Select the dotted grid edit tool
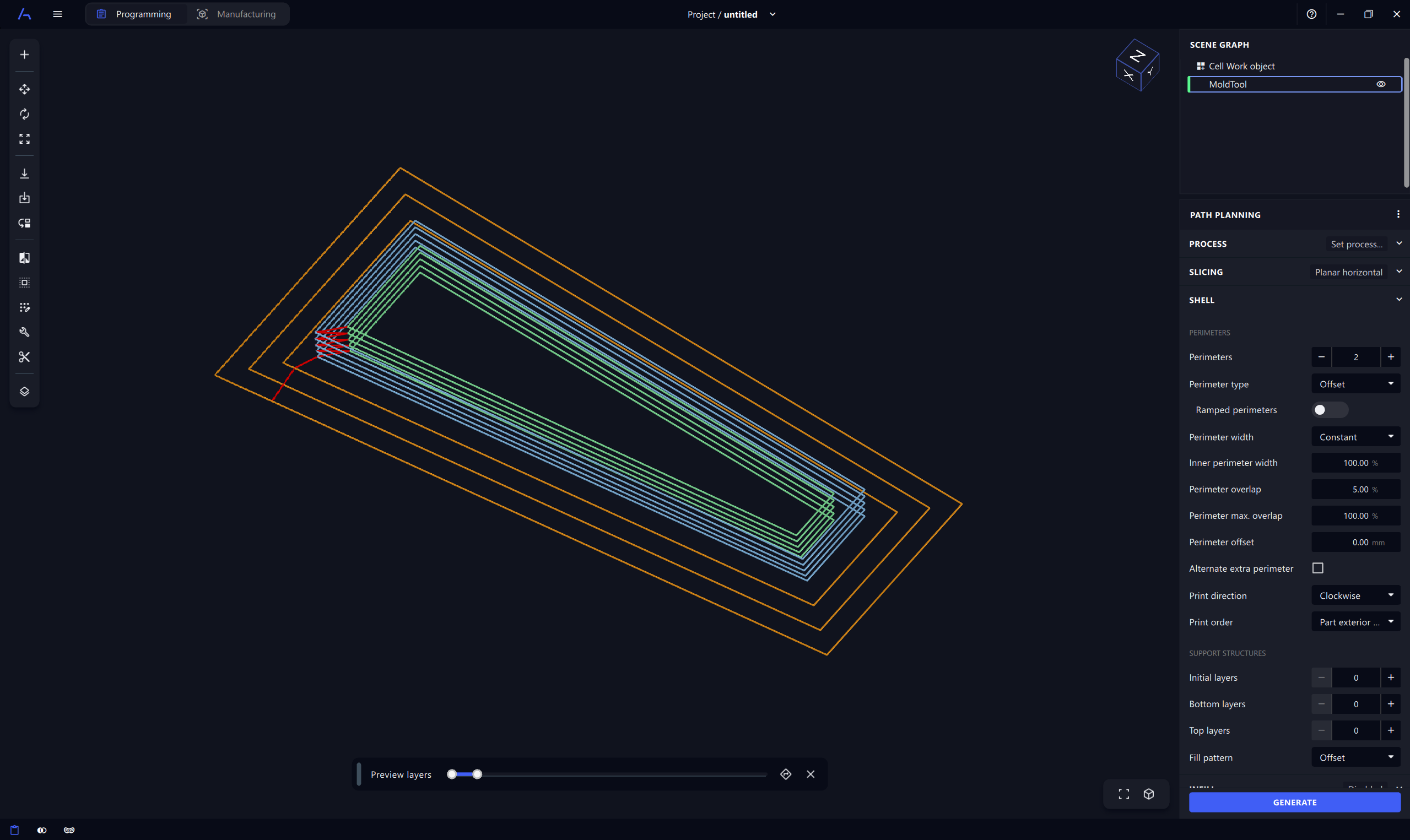1410x840 pixels. click(24, 307)
